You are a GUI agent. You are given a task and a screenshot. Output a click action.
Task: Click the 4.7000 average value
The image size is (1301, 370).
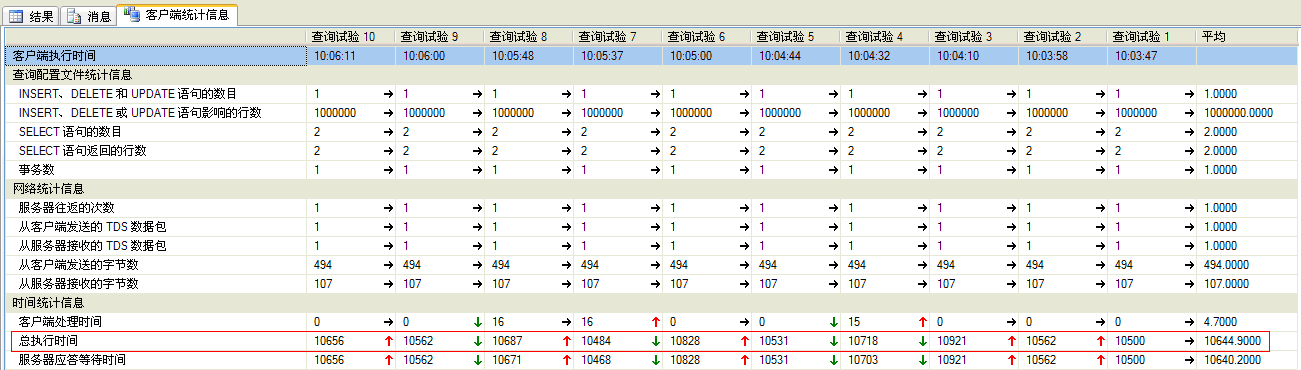click(1220, 321)
